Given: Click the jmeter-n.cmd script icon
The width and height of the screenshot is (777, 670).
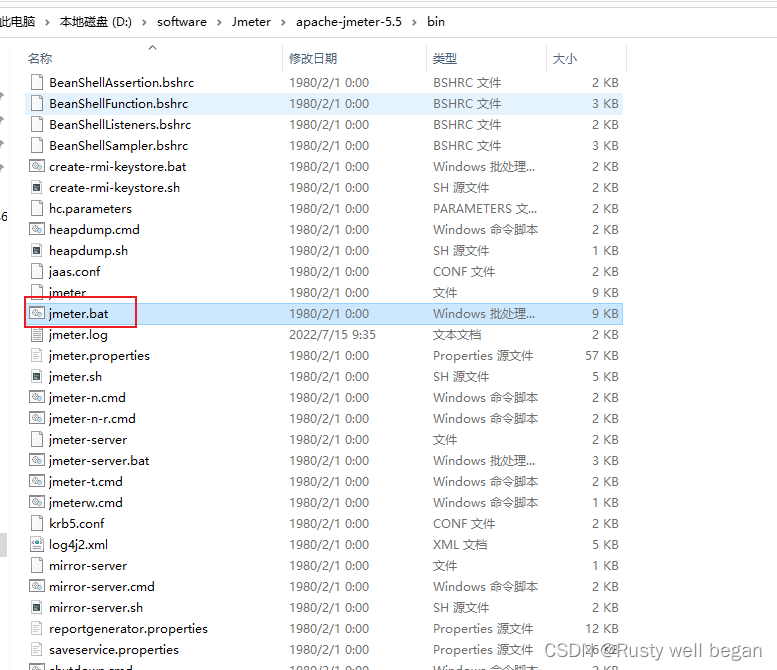Looking at the screenshot, I should 37,397.
